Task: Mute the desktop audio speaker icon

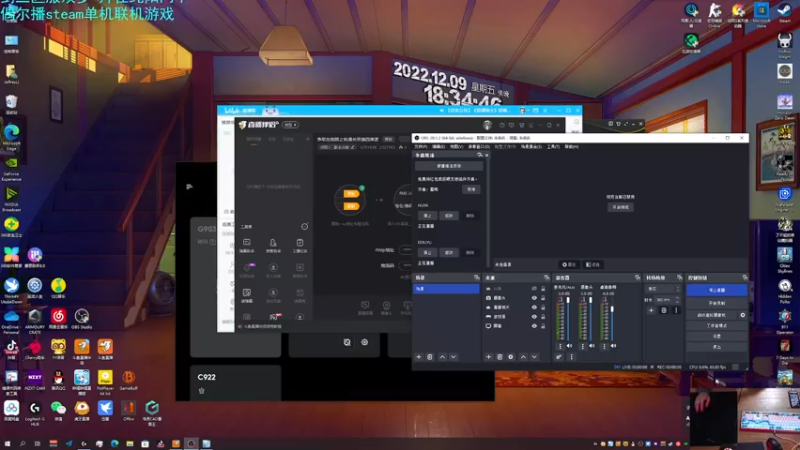Action: [x=614, y=346]
